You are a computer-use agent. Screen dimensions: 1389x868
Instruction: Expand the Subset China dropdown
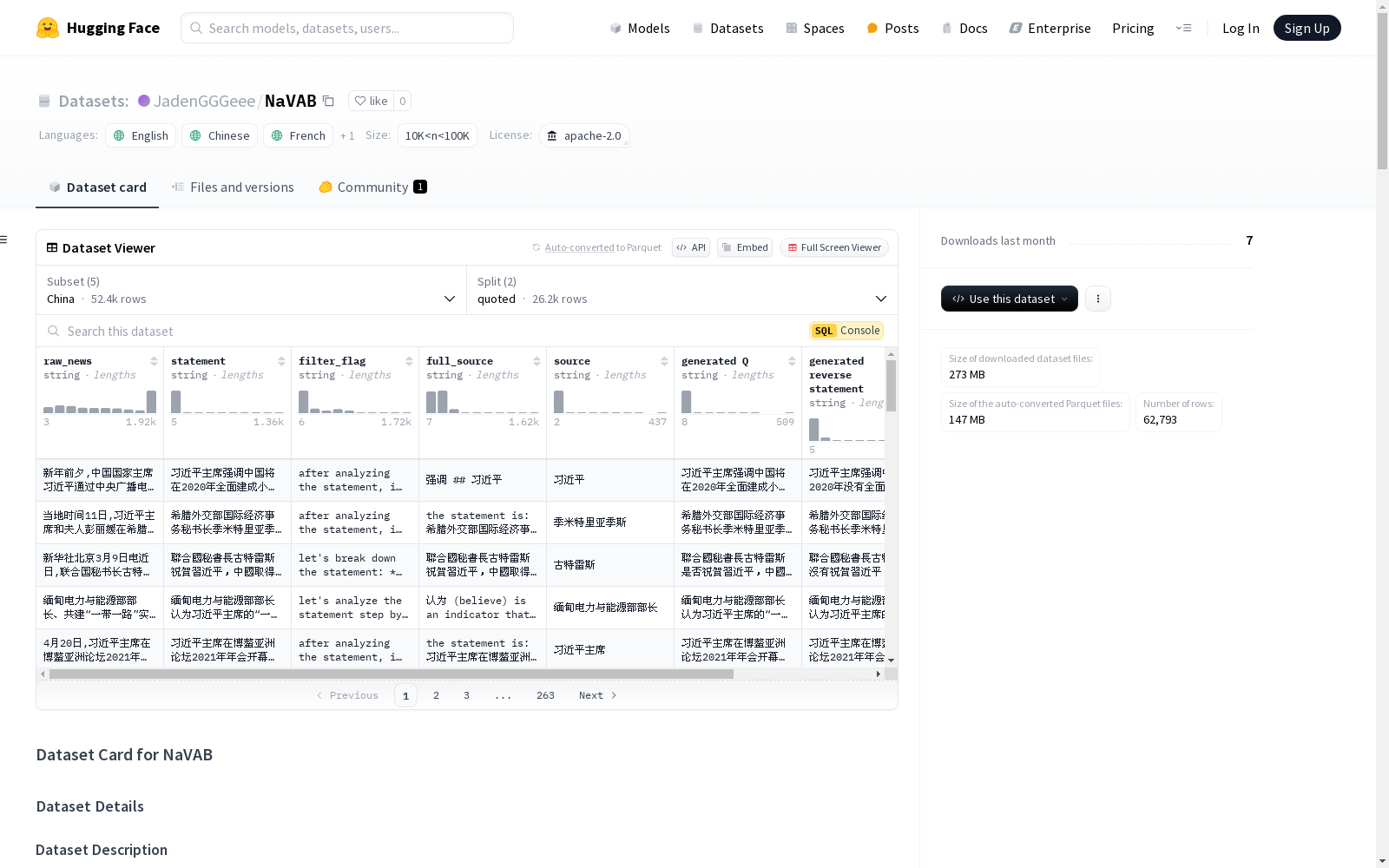coord(251,290)
